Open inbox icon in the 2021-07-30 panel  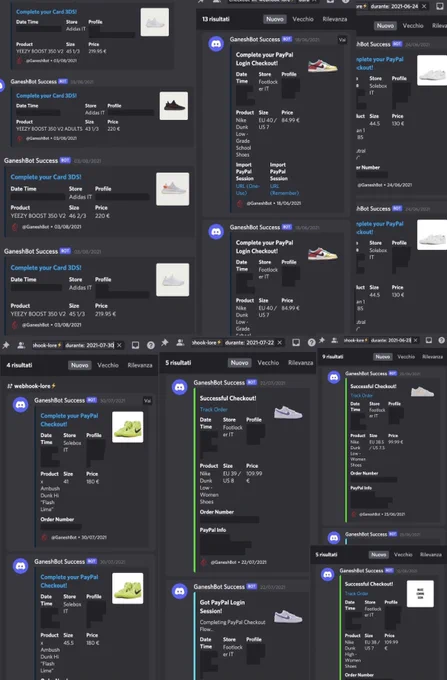tap(135, 345)
